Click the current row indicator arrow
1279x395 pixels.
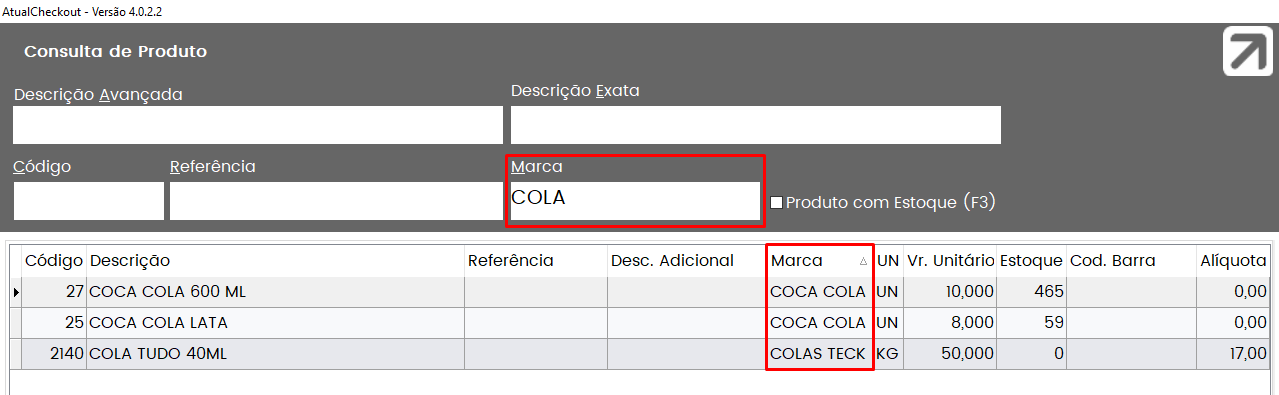tap(15, 292)
